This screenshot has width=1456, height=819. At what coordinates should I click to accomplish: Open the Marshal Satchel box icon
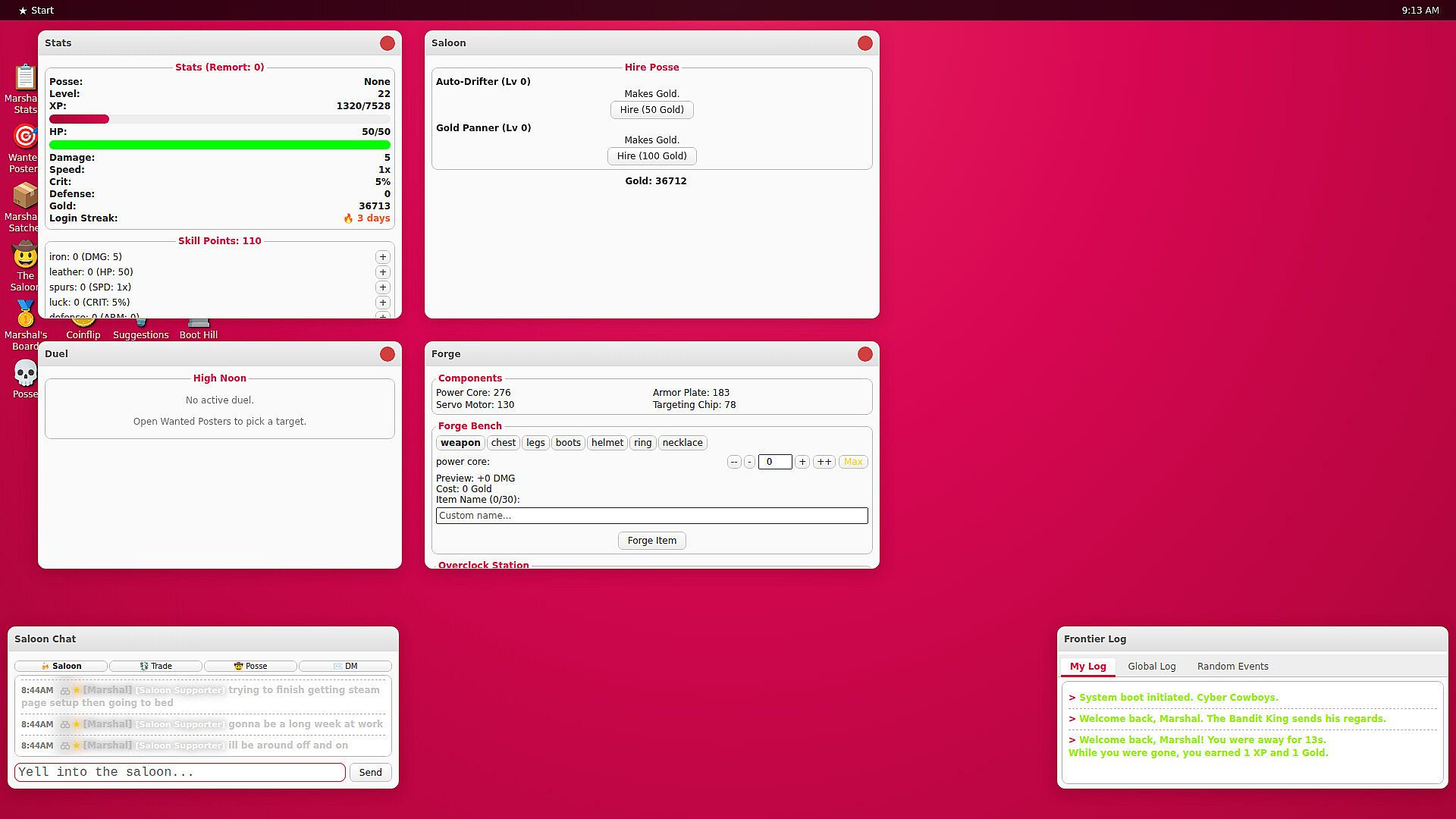click(x=25, y=196)
